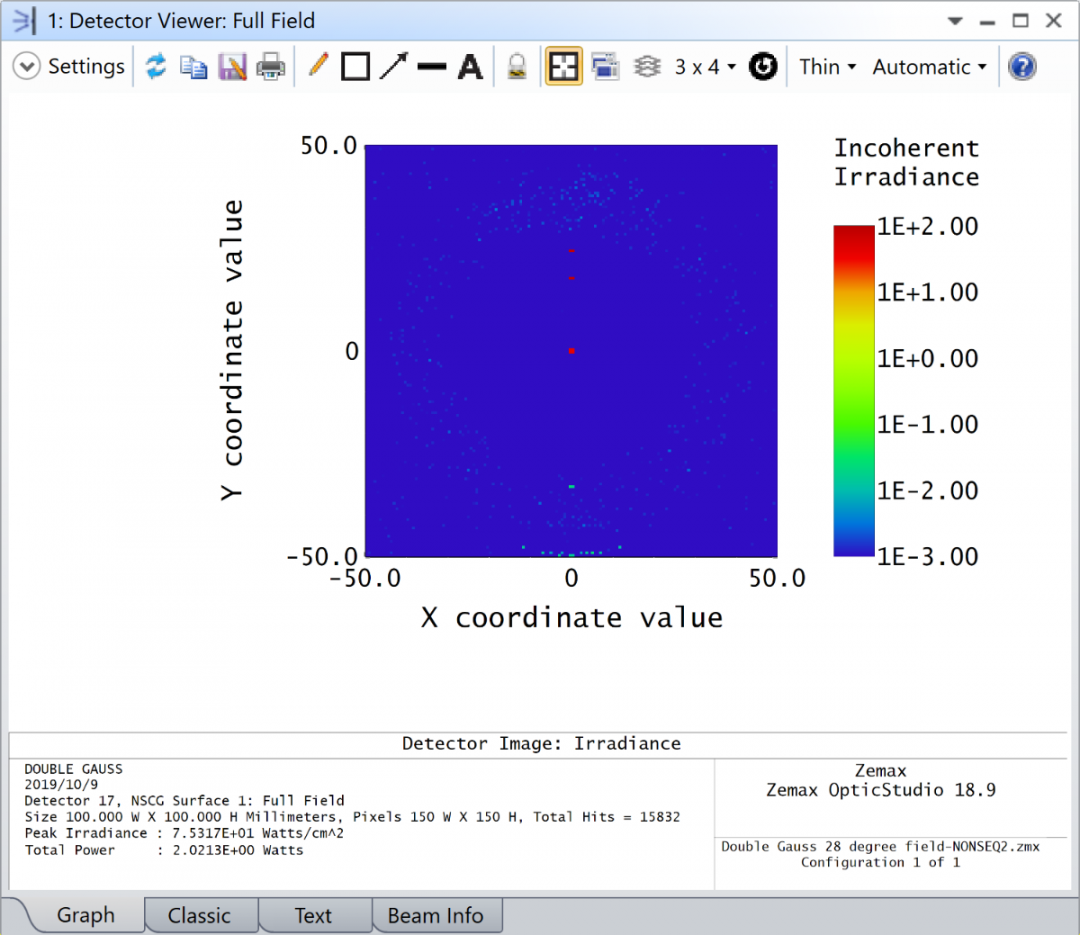1080x935 pixels.
Task: Click the 'Total Power' value line
Action: (x=164, y=850)
